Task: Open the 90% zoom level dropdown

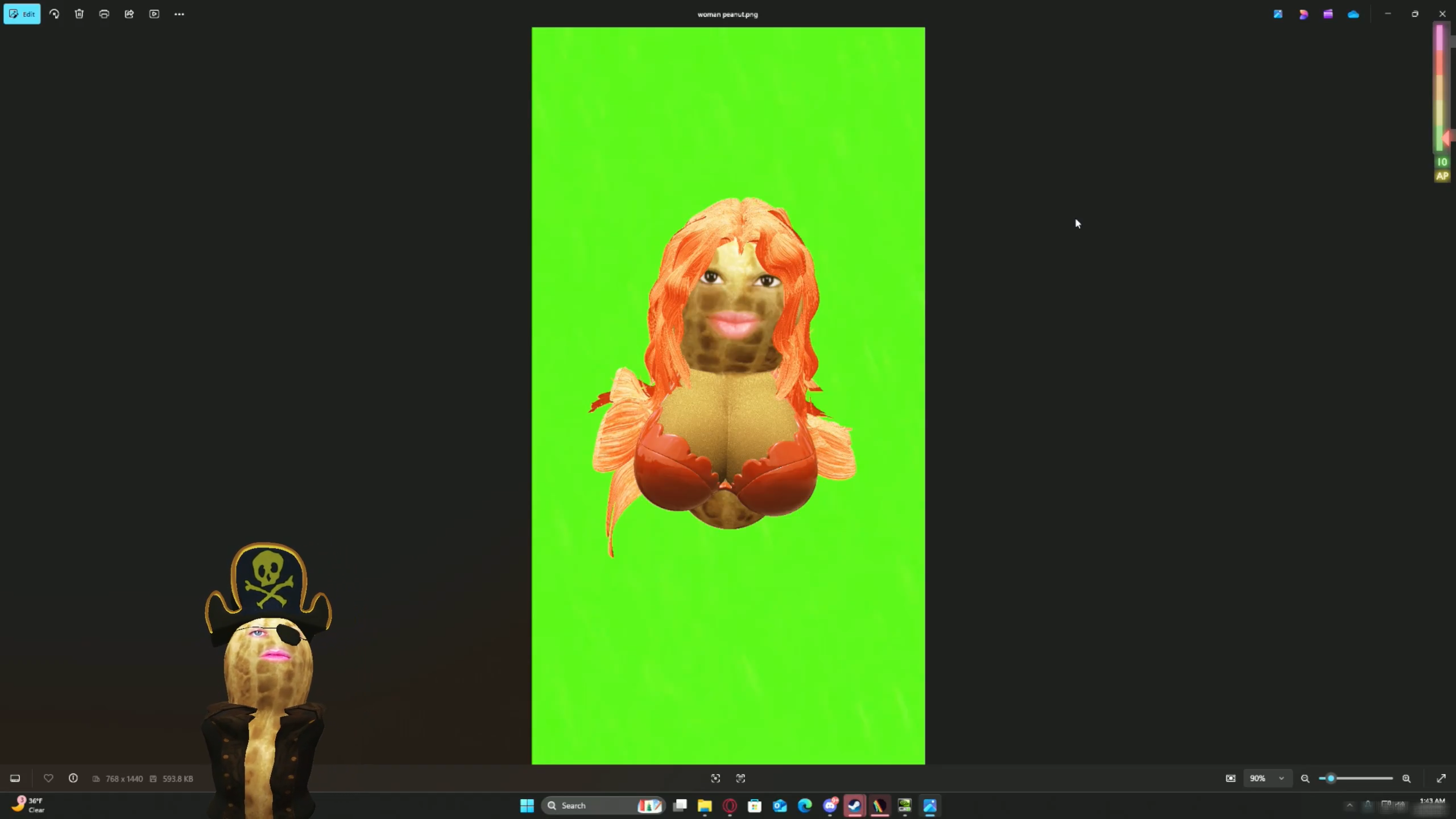Action: (1267, 778)
